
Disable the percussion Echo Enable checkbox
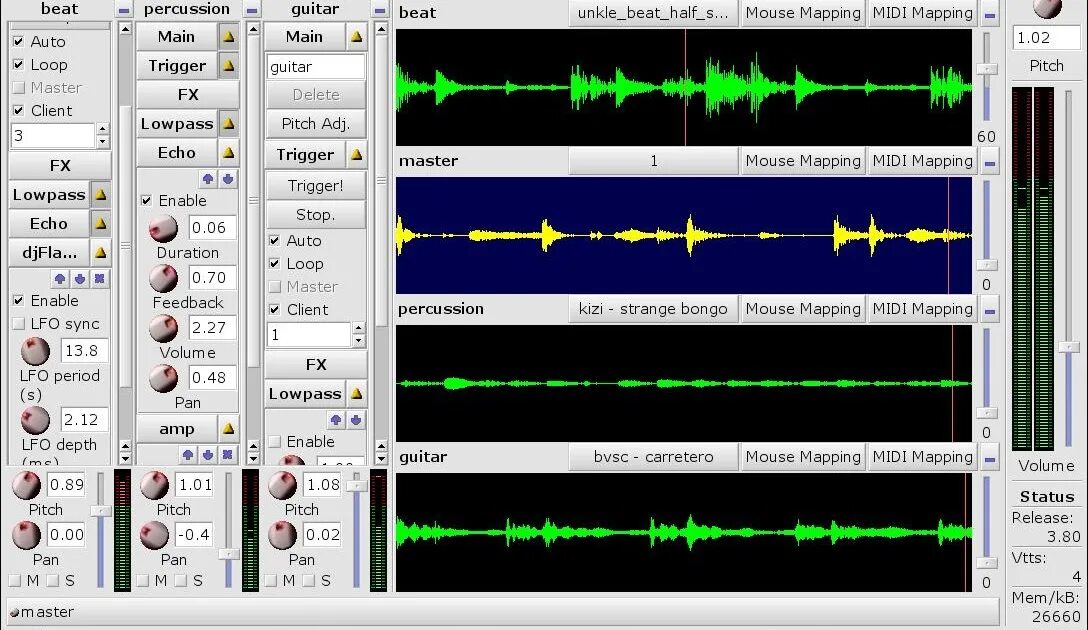(x=146, y=201)
